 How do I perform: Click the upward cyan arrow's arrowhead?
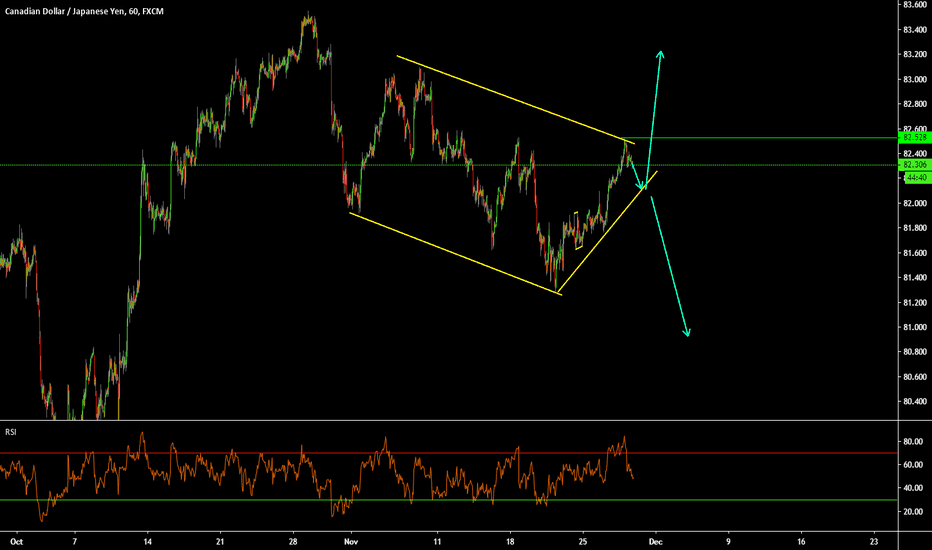(661, 51)
